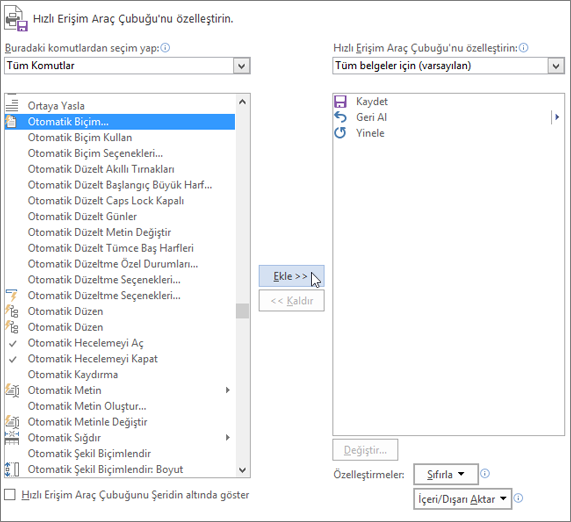The height and width of the screenshot is (522, 571).
Task: Select Otomatik Kaydırma command
Action: coord(120,374)
